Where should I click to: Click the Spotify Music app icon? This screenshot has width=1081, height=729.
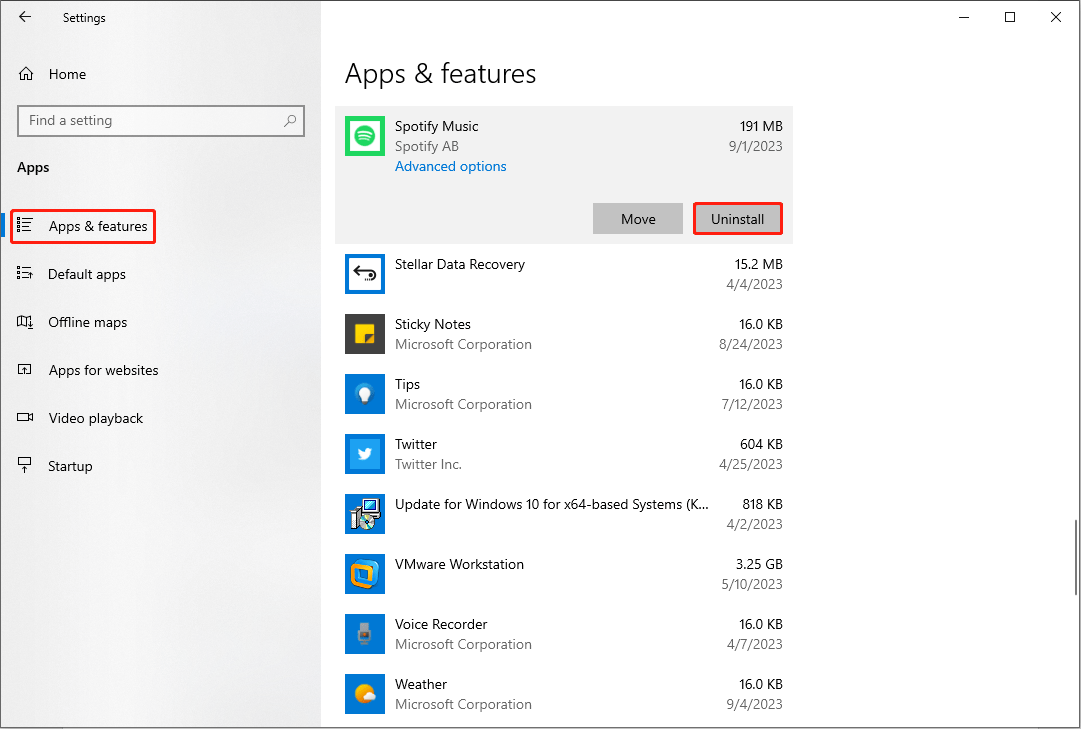coord(365,136)
